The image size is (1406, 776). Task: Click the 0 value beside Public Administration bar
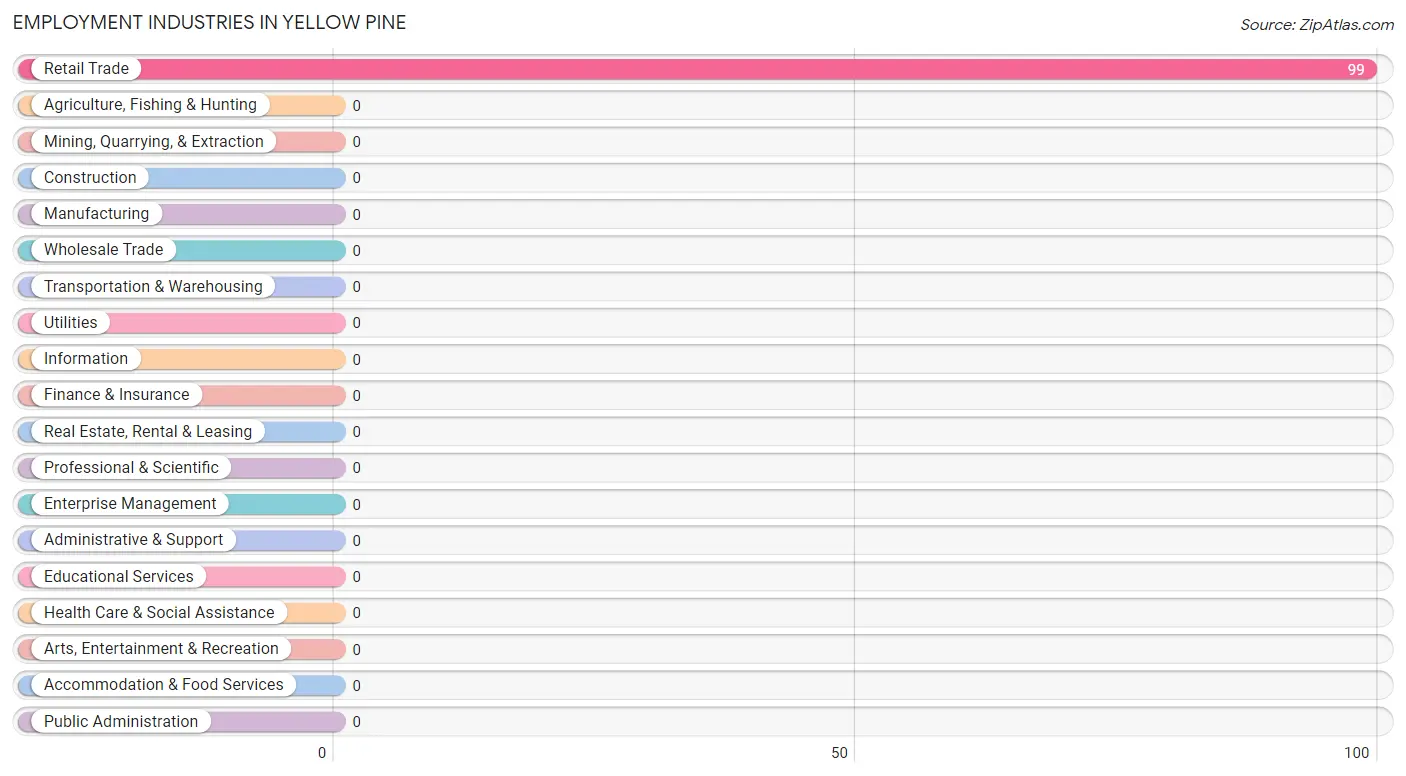pyautogui.click(x=356, y=723)
